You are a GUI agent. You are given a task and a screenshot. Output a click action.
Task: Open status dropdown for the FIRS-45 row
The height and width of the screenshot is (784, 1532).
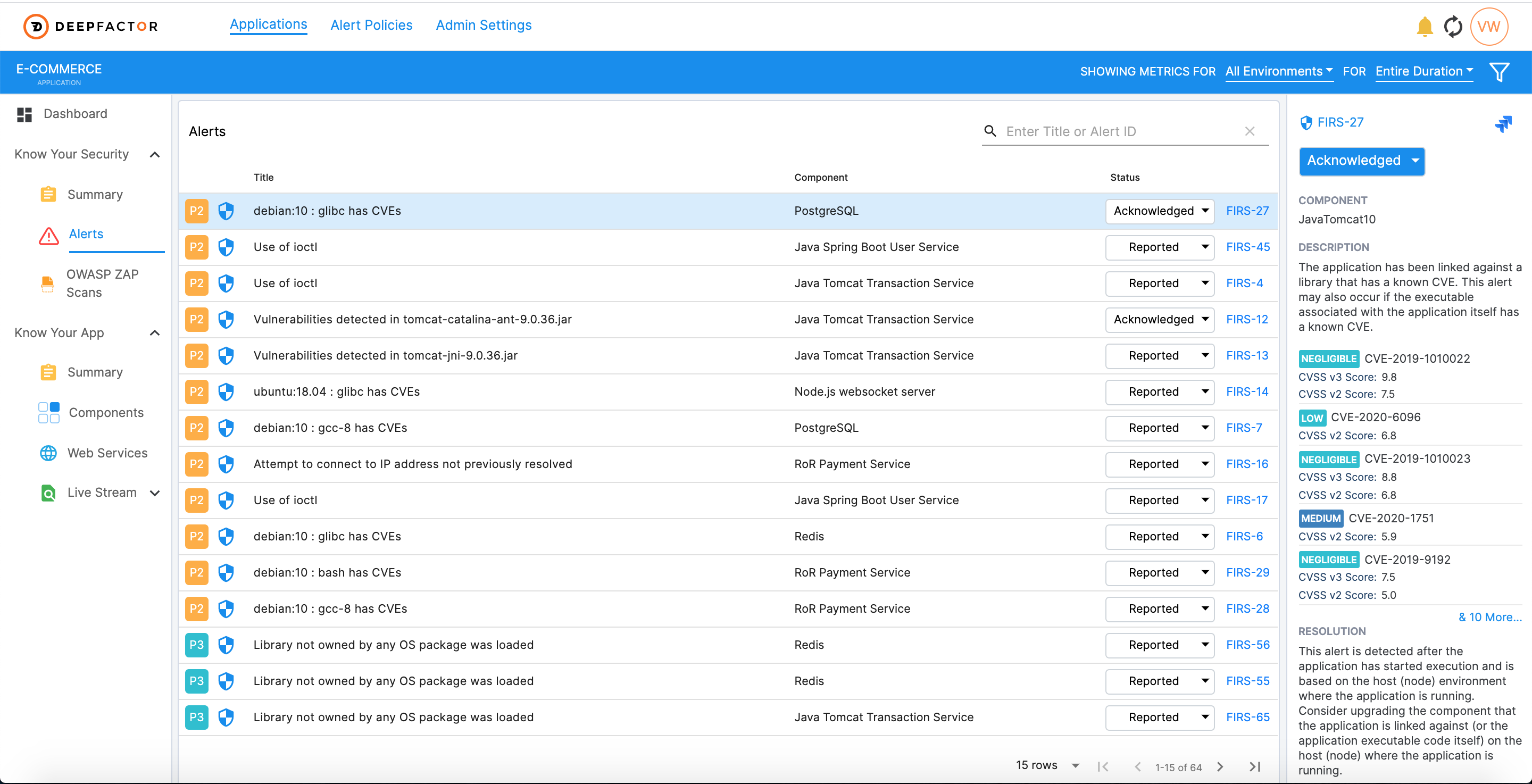(1159, 247)
